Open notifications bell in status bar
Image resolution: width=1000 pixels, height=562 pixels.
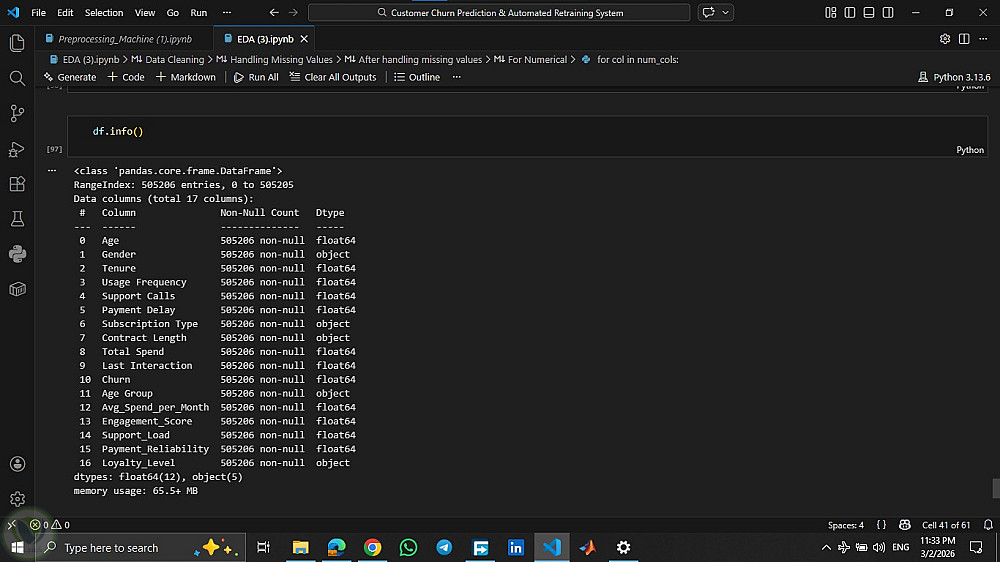(x=988, y=525)
